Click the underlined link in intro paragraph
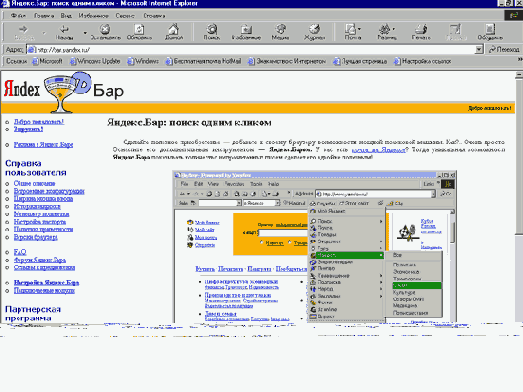 tap(379, 150)
